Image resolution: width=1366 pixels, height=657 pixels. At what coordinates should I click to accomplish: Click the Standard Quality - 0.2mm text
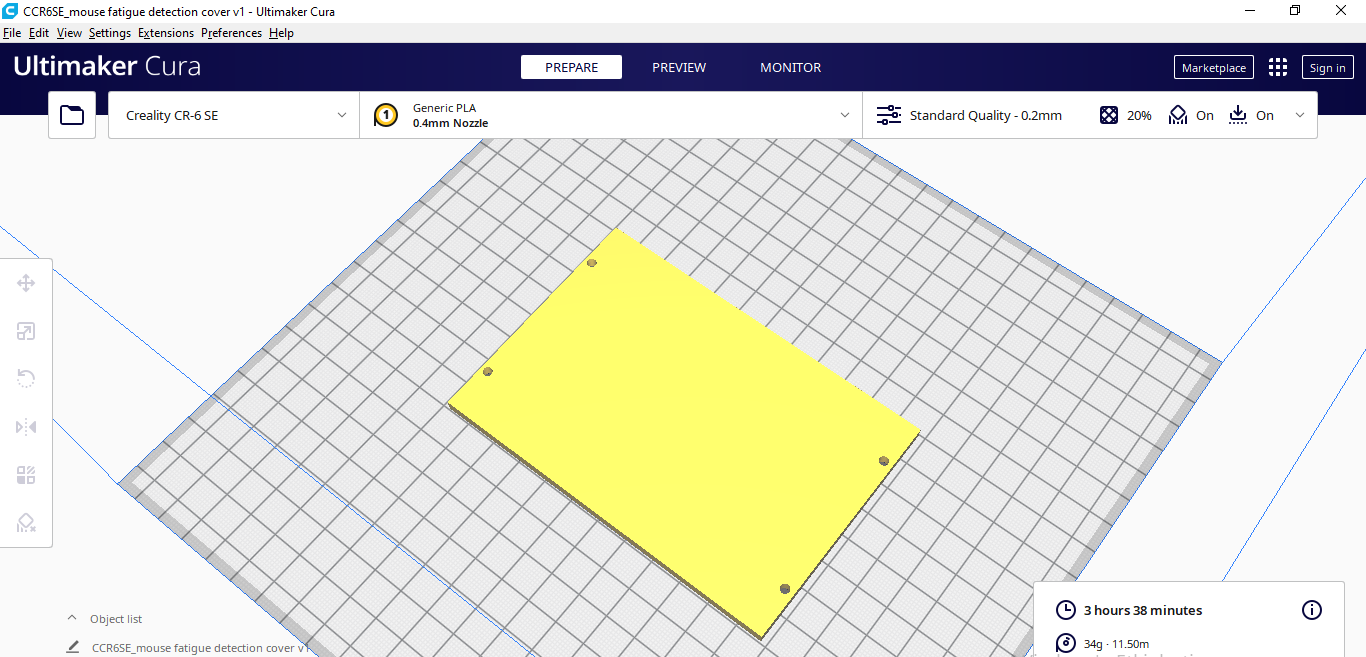pos(985,115)
